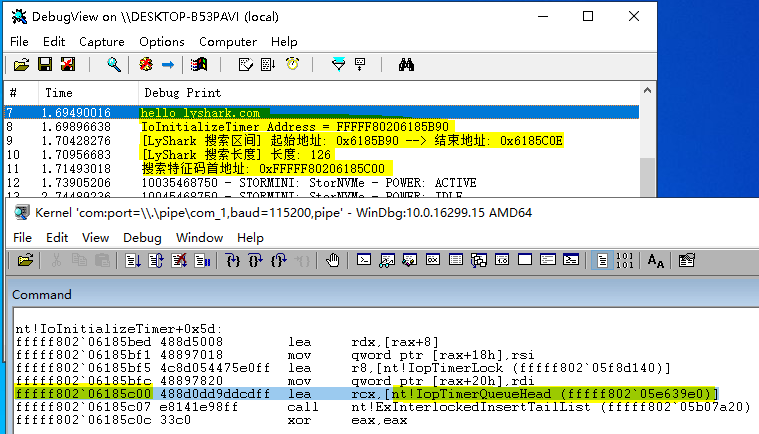Image resolution: width=759 pixels, height=434 pixels.
Task: Click the crossed-out floppy icon in DebugView toolbar
Action: [68, 64]
